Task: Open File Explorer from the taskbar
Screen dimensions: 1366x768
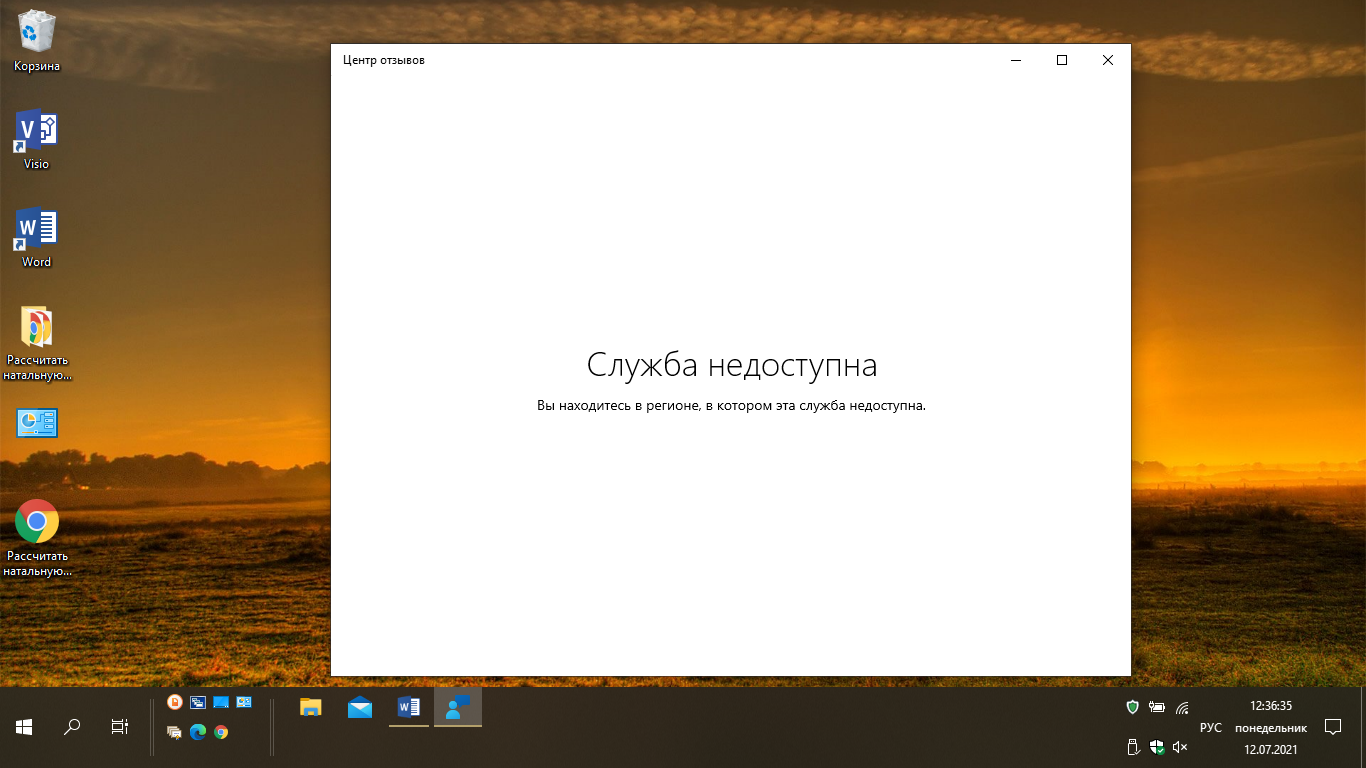Action: [x=311, y=707]
